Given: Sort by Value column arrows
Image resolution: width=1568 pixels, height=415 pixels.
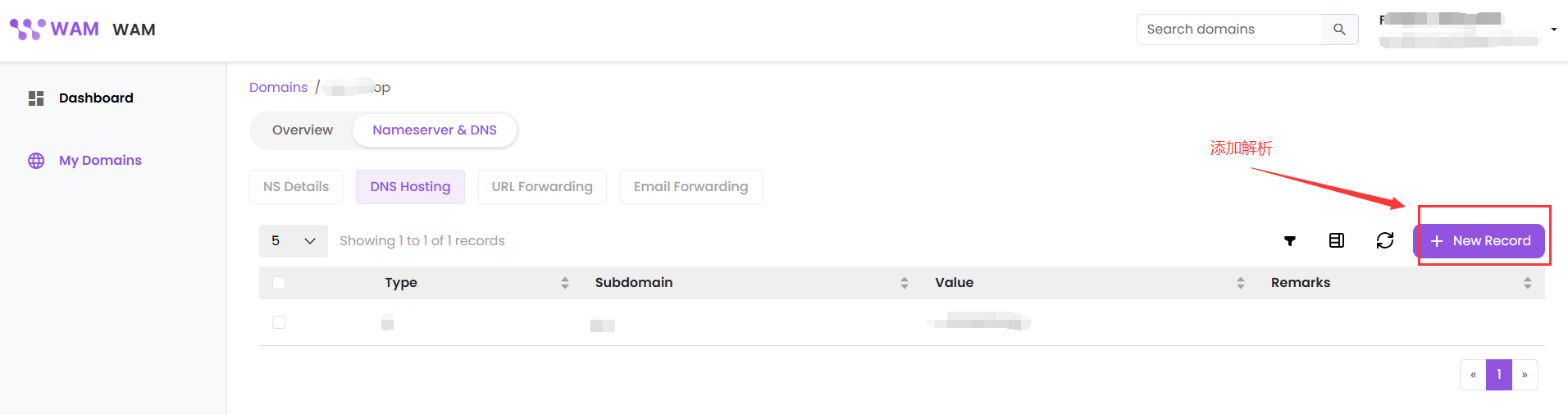Looking at the screenshot, I should (x=1241, y=283).
